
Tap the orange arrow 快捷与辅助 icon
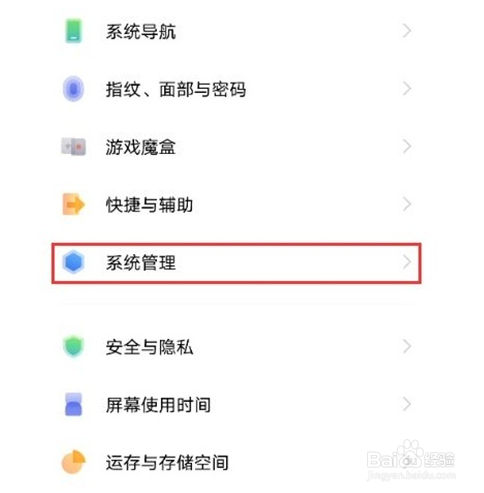click(73, 204)
